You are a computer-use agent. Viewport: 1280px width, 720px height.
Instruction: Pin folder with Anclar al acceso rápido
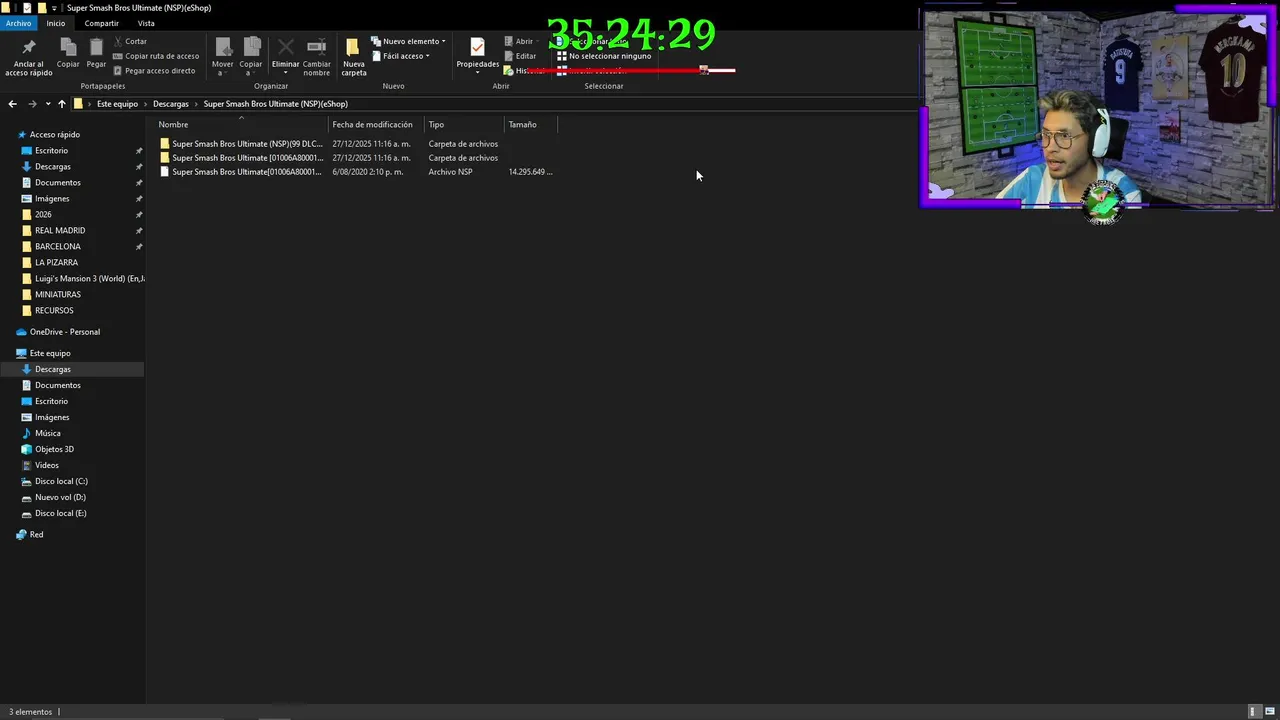click(28, 57)
